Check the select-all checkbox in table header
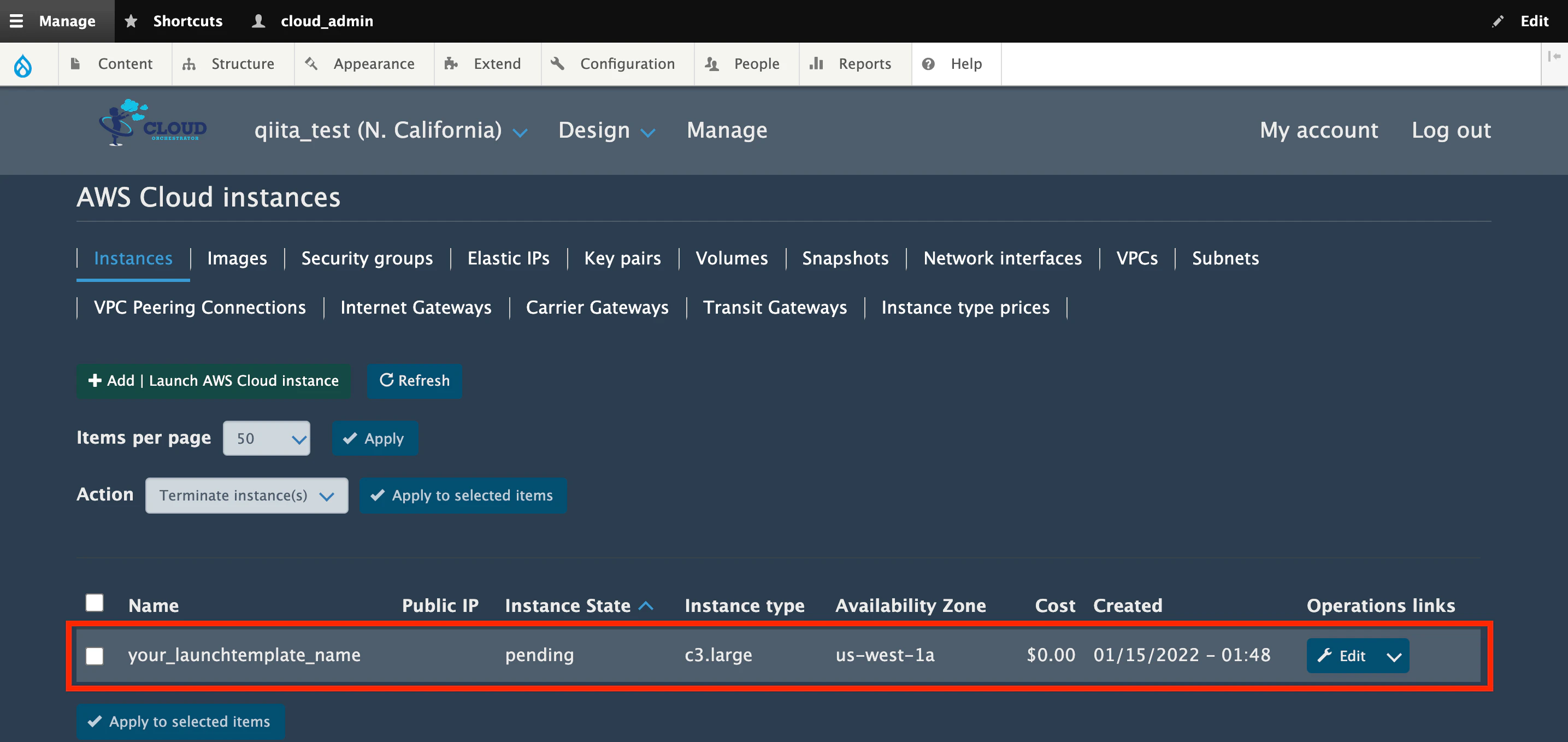This screenshot has width=1568, height=742. (95, 603)
